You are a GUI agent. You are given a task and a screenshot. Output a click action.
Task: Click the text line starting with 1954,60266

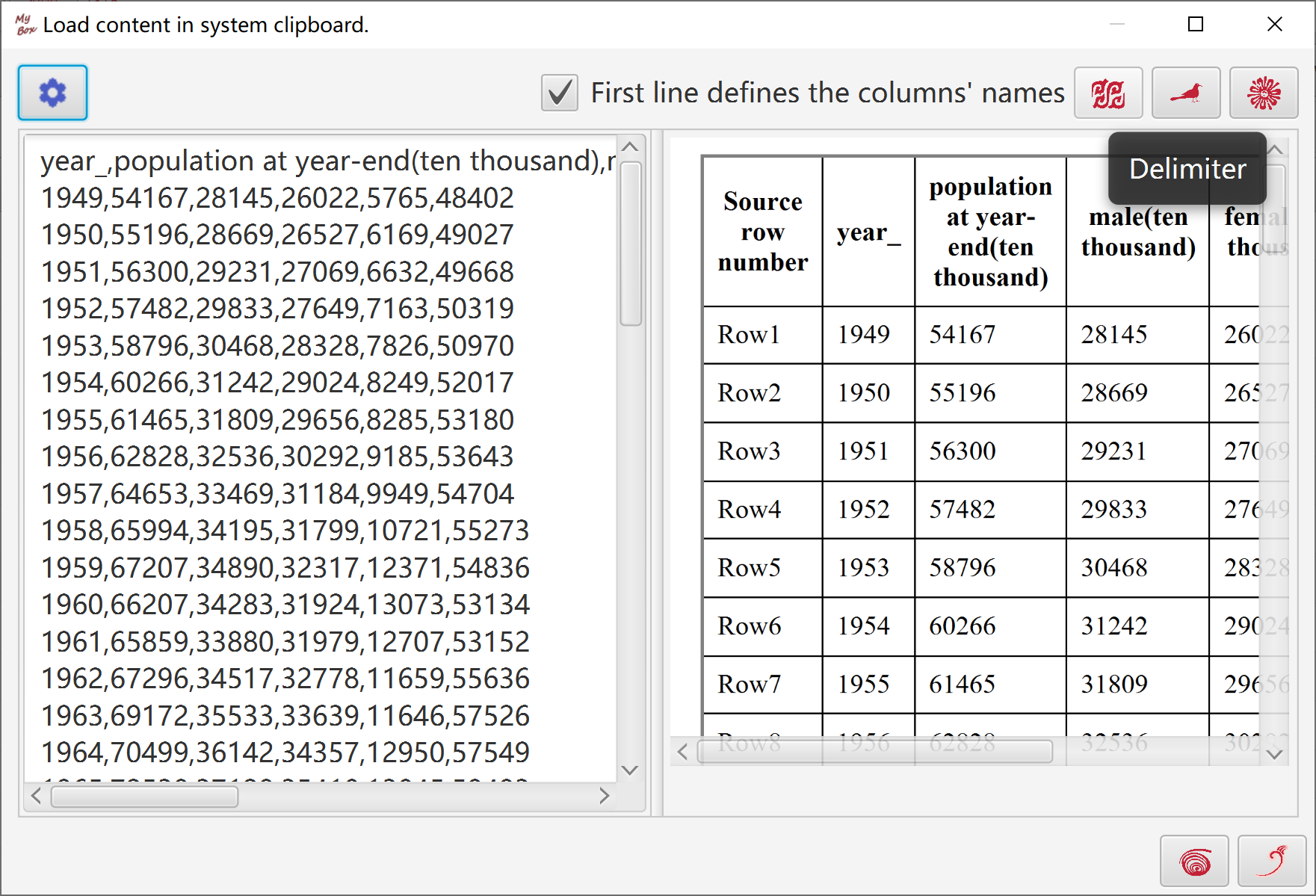pos(277,383)
